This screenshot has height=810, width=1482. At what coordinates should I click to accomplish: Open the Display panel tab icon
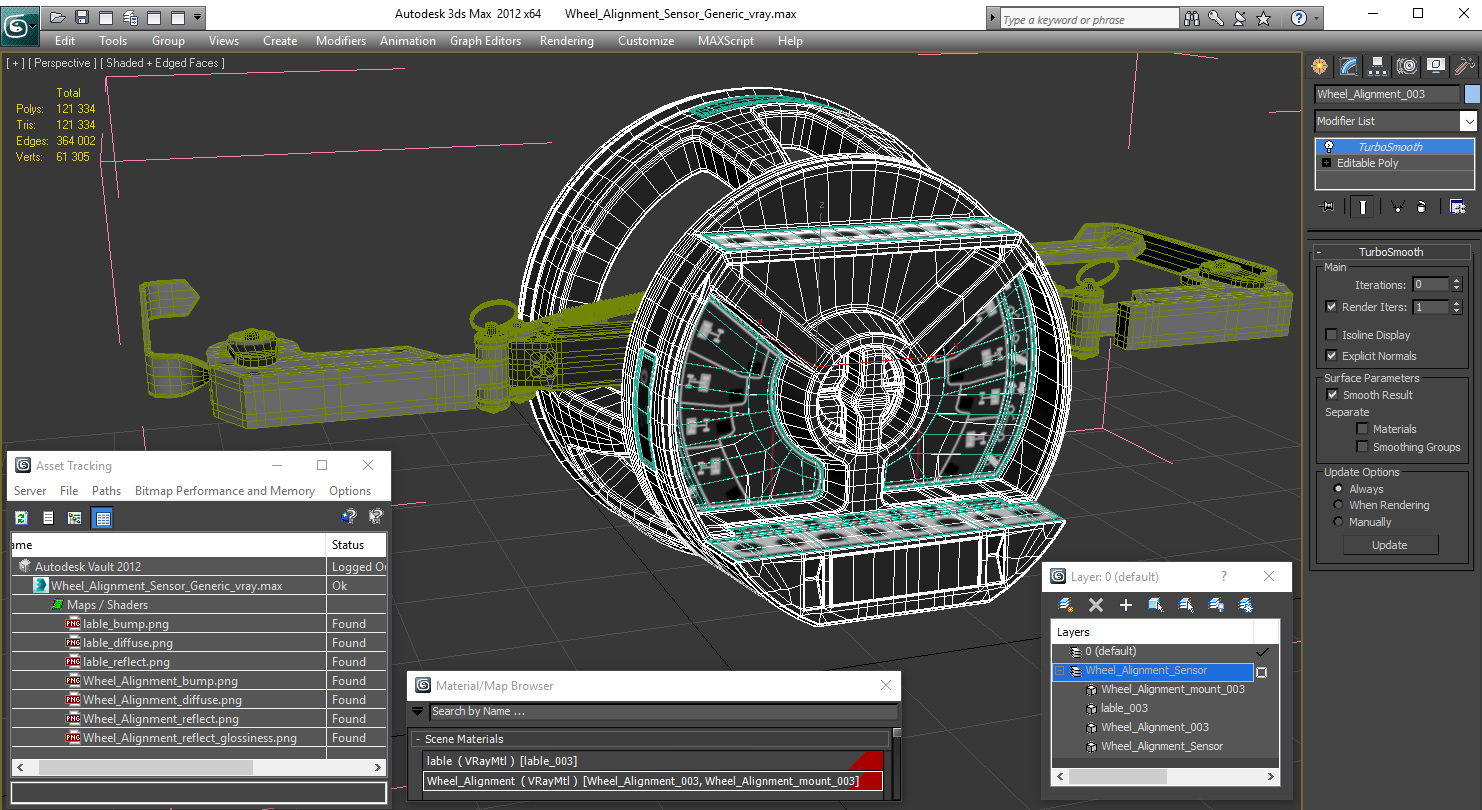tap(1436, 66)
